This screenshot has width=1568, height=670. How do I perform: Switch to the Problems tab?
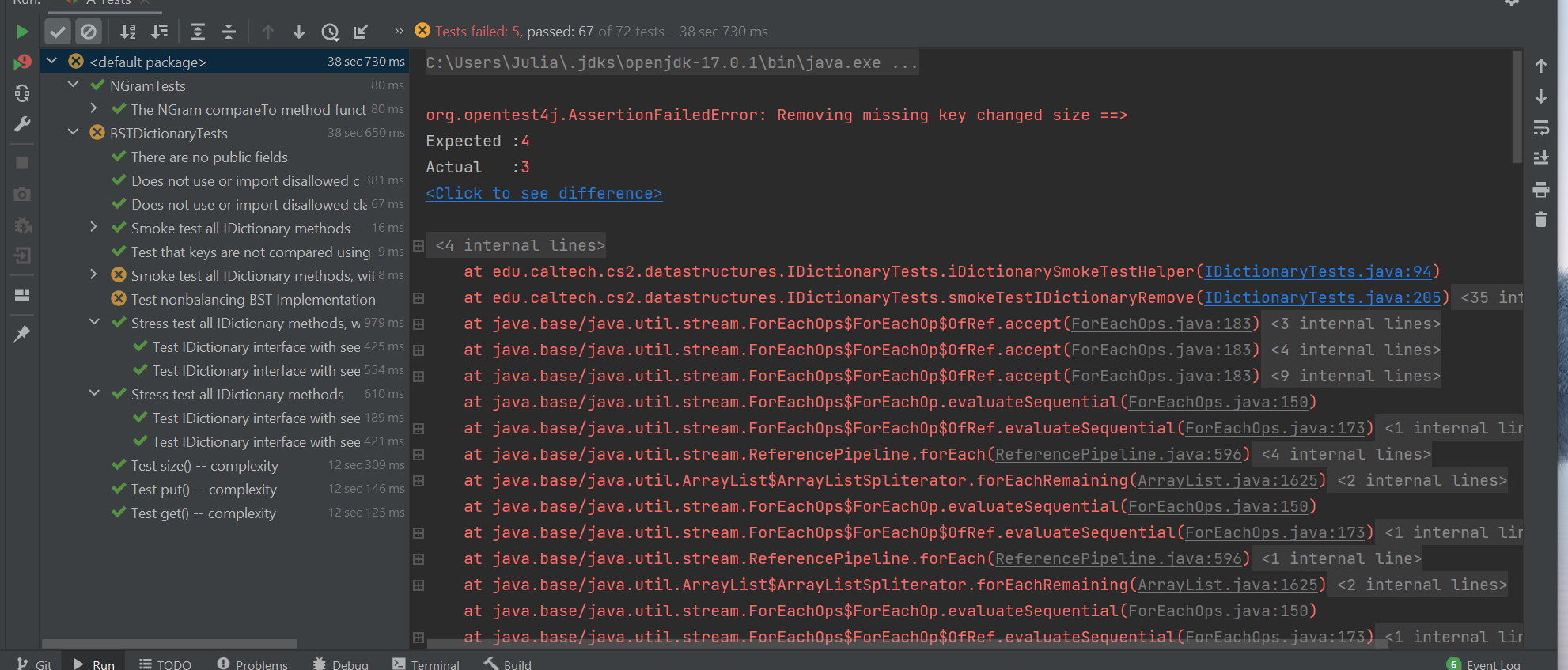pyautogui.click(x=252, y=664)
